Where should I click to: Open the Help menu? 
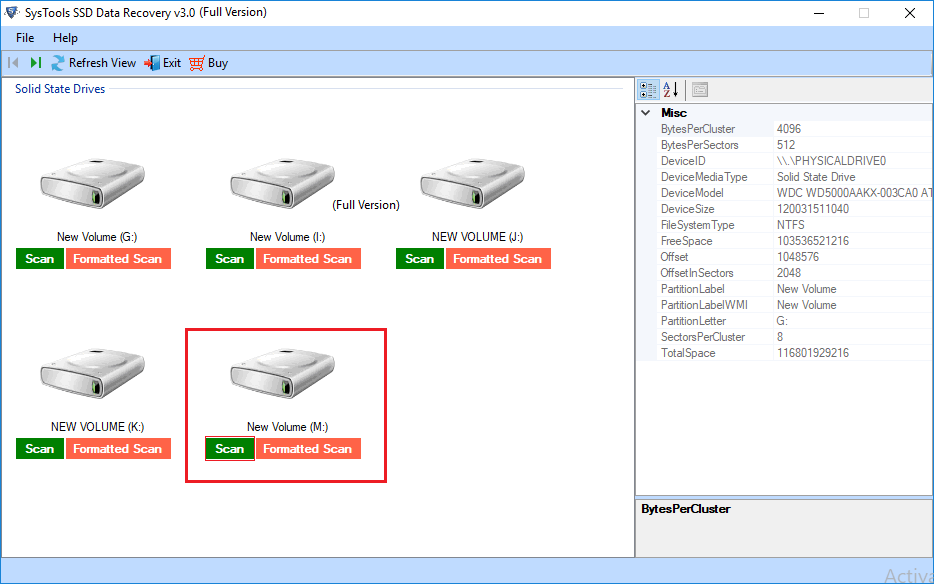[65, 38]
